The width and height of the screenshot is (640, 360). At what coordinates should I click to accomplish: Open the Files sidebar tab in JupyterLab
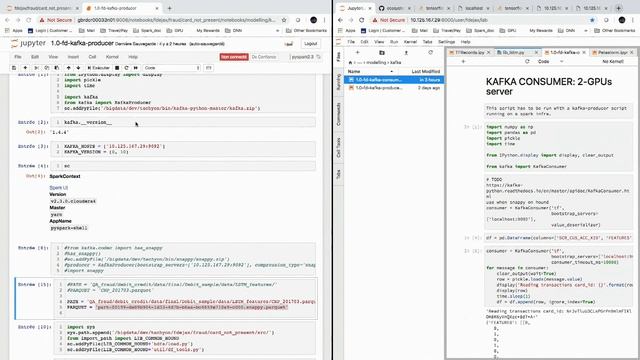(338, 57)
